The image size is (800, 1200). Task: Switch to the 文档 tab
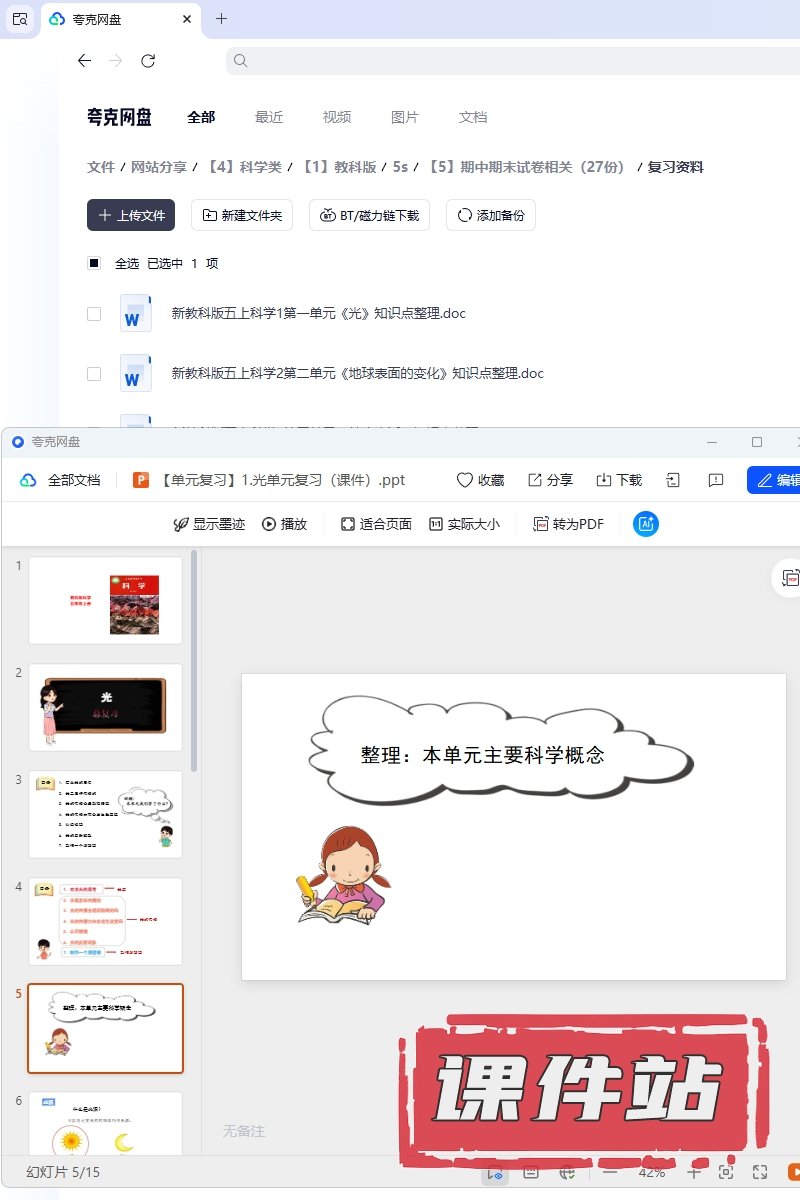[x=473, y=117]
